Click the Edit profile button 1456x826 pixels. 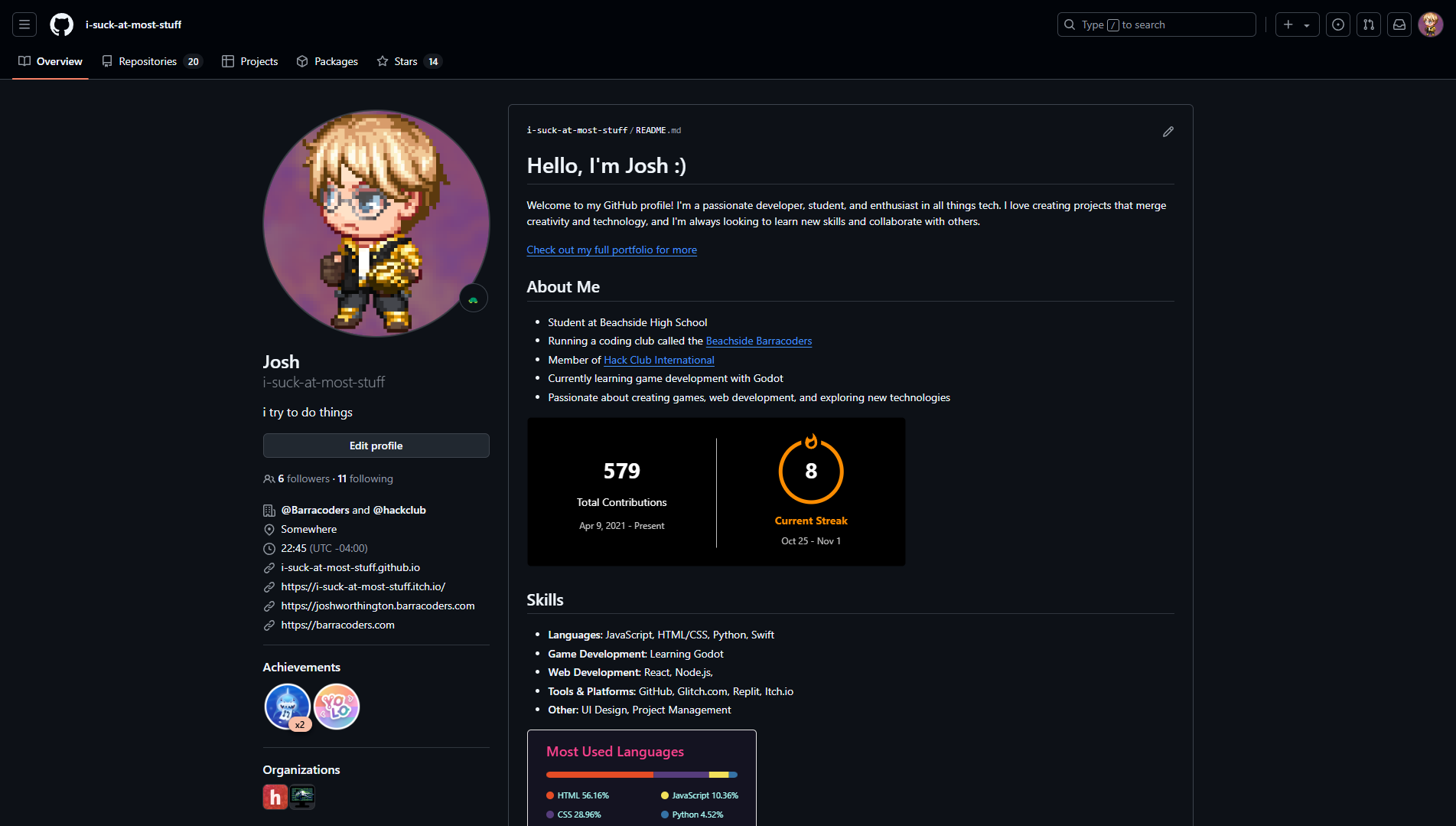pos(376,446)
